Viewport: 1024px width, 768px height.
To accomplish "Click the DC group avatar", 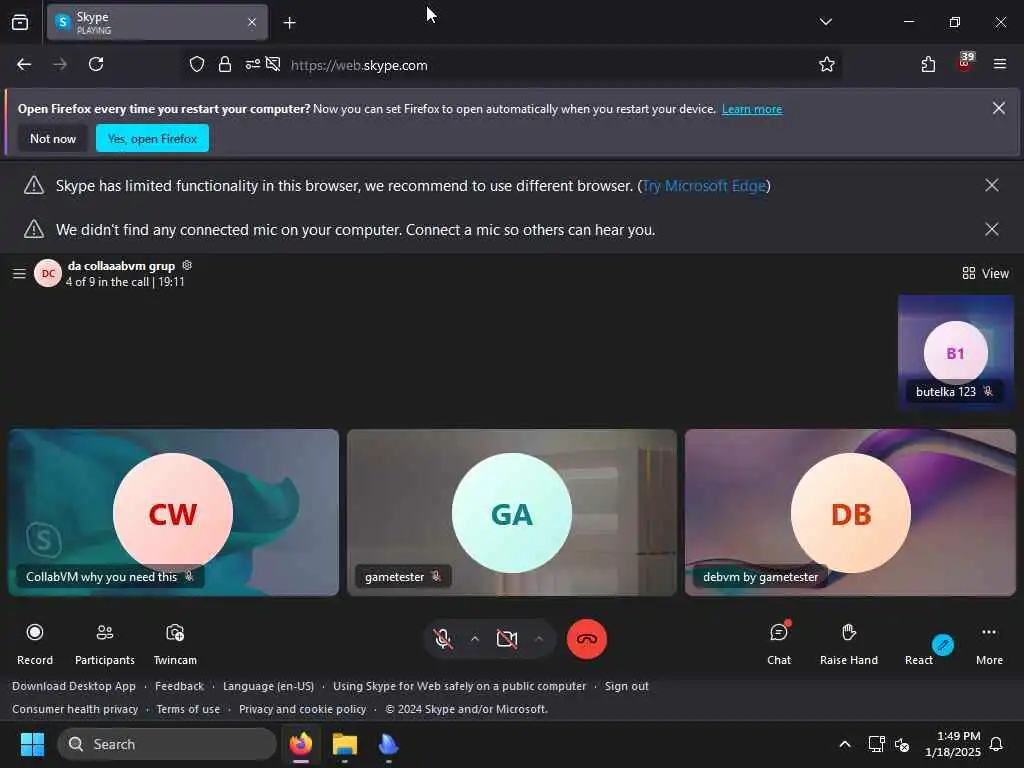I will 48,273.
